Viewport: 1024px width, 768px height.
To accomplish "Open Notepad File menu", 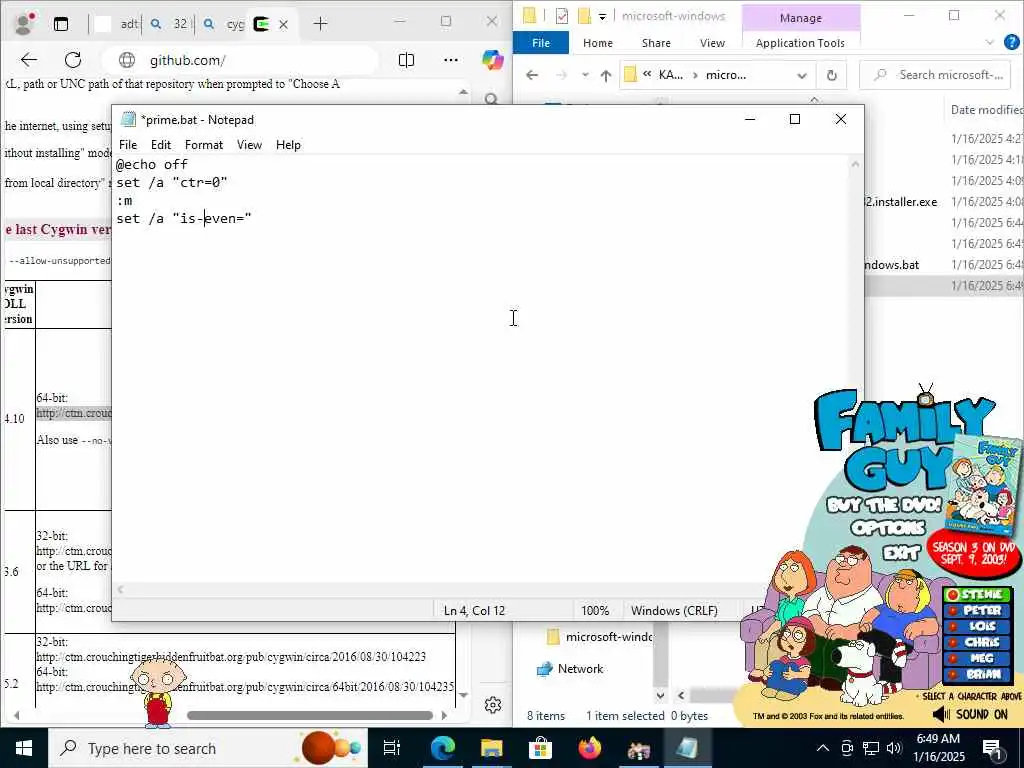I will (x=128, y=145).
